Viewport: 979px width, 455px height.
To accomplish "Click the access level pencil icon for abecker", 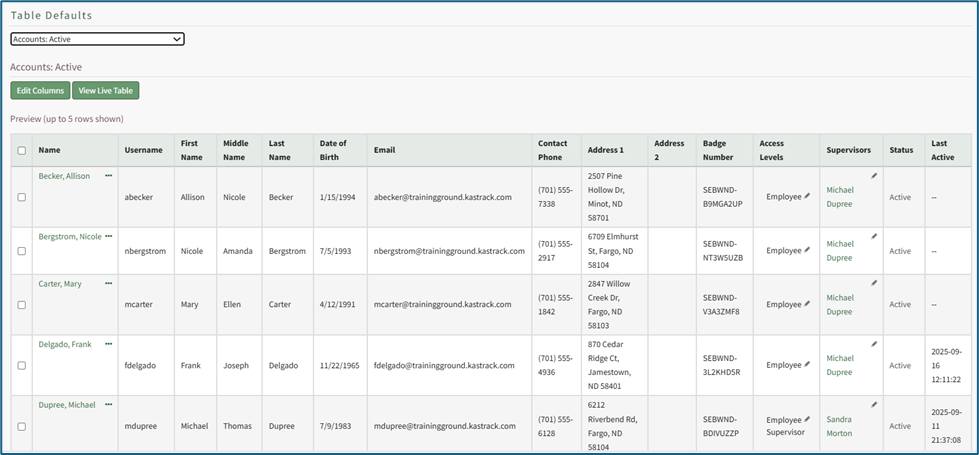I will tap(807, 197).
